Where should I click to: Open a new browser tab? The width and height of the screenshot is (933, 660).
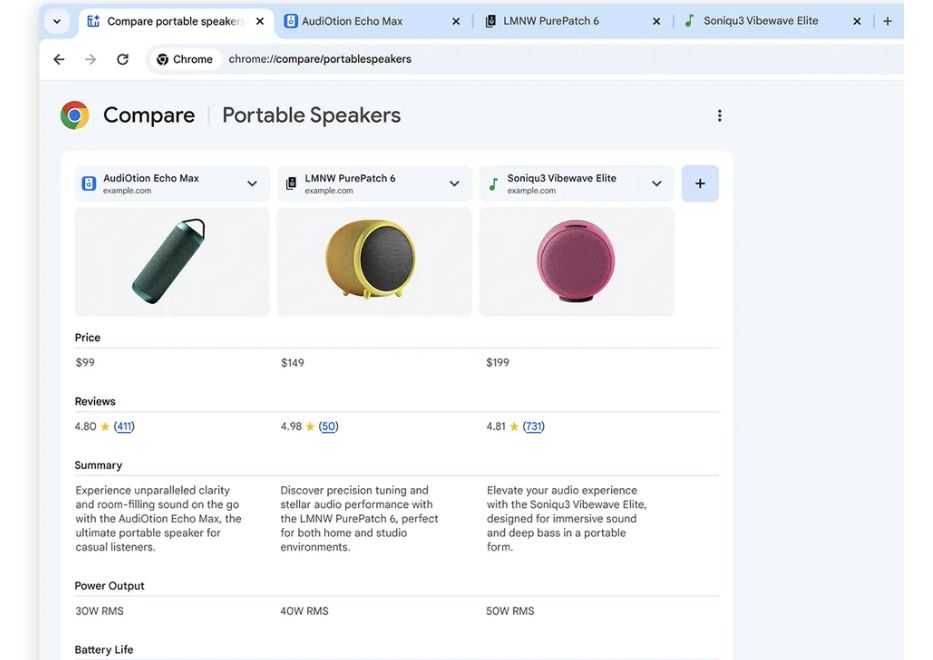coord(887,21)
